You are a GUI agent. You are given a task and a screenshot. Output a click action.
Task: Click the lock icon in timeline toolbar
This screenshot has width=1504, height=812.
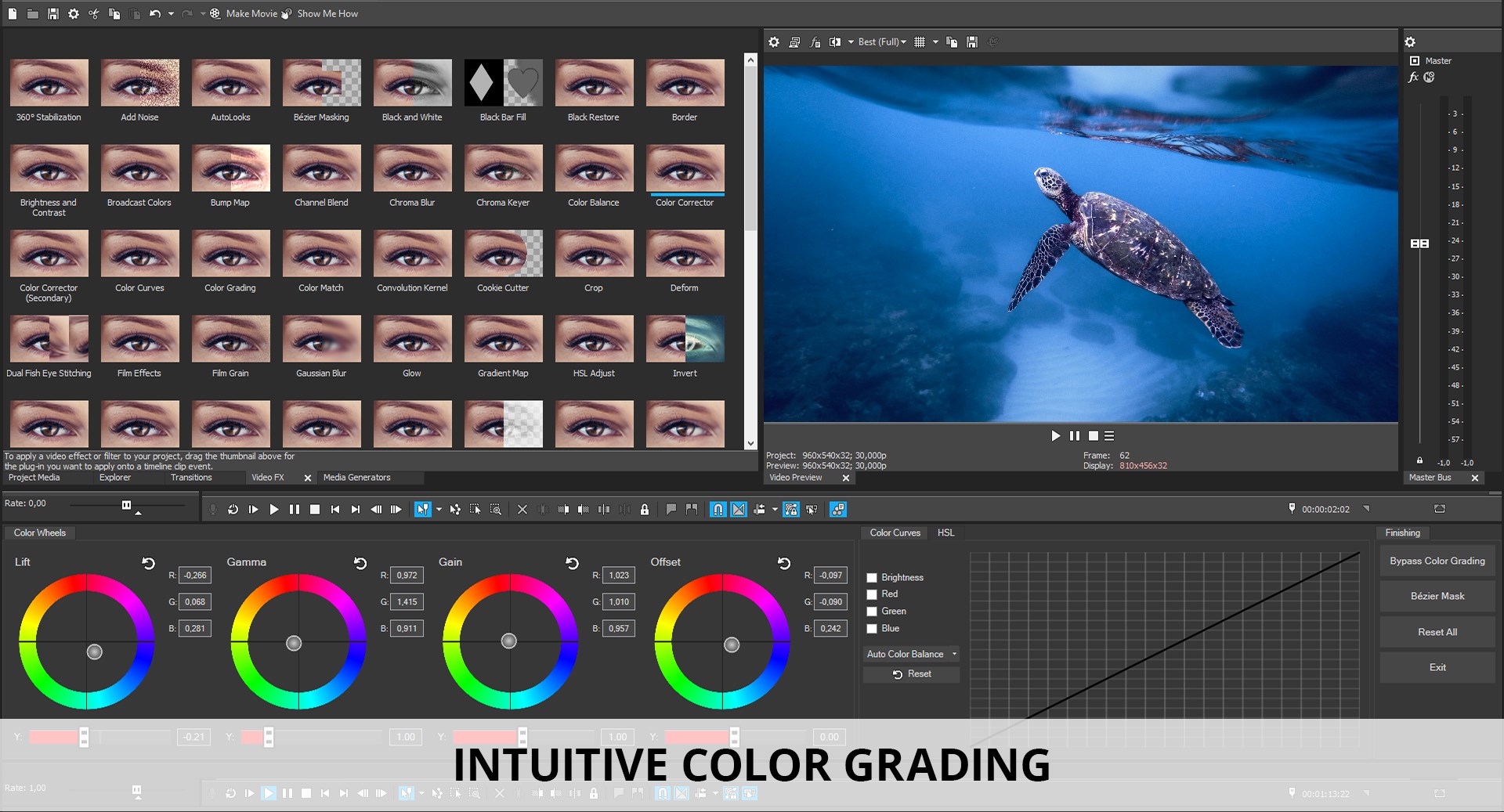[x=644, y=510]
